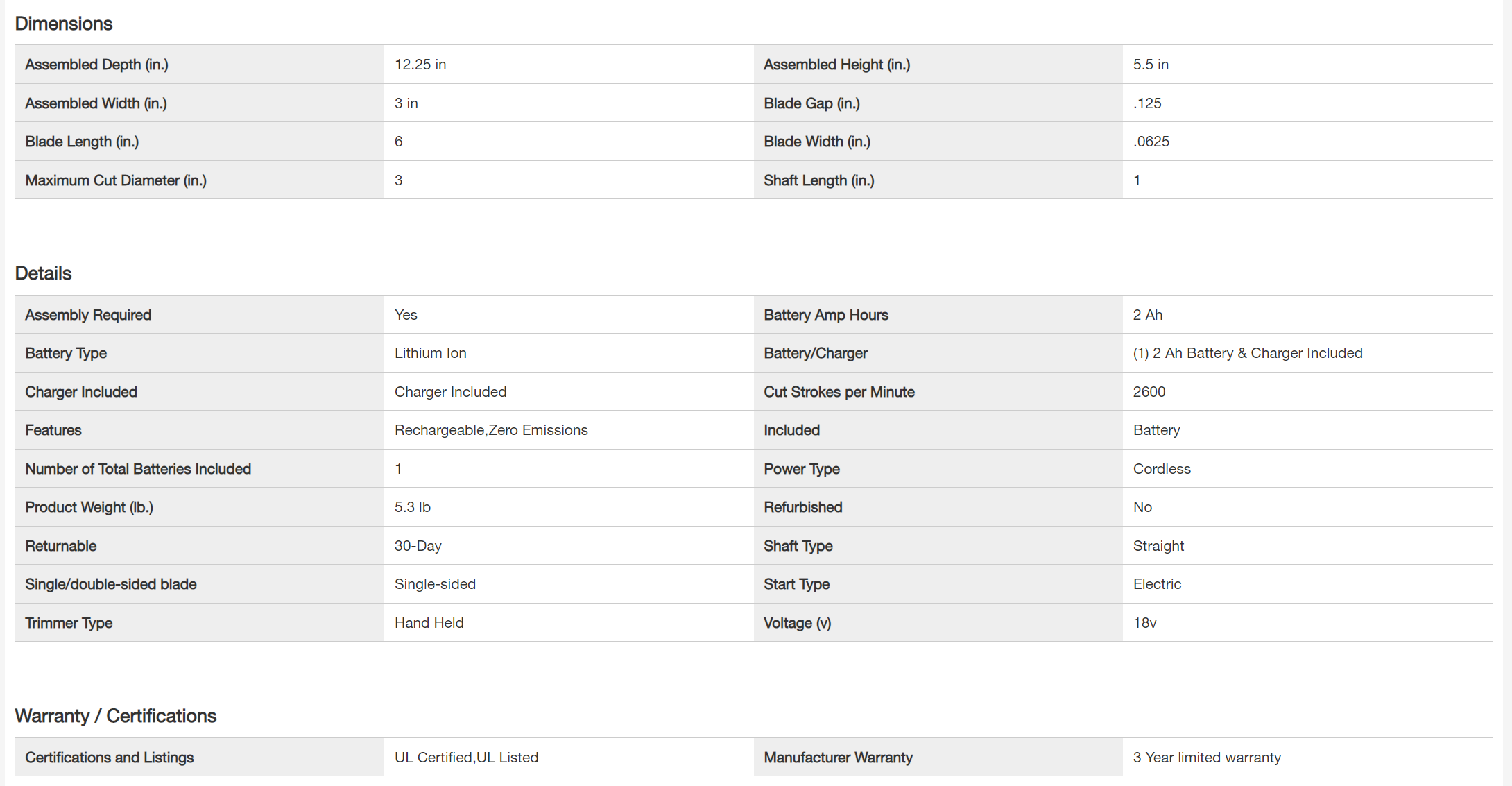Click the UL Certified,UL Listed value
The height and width of the screenshot is (786, 1512).
[x=466, y=758]
